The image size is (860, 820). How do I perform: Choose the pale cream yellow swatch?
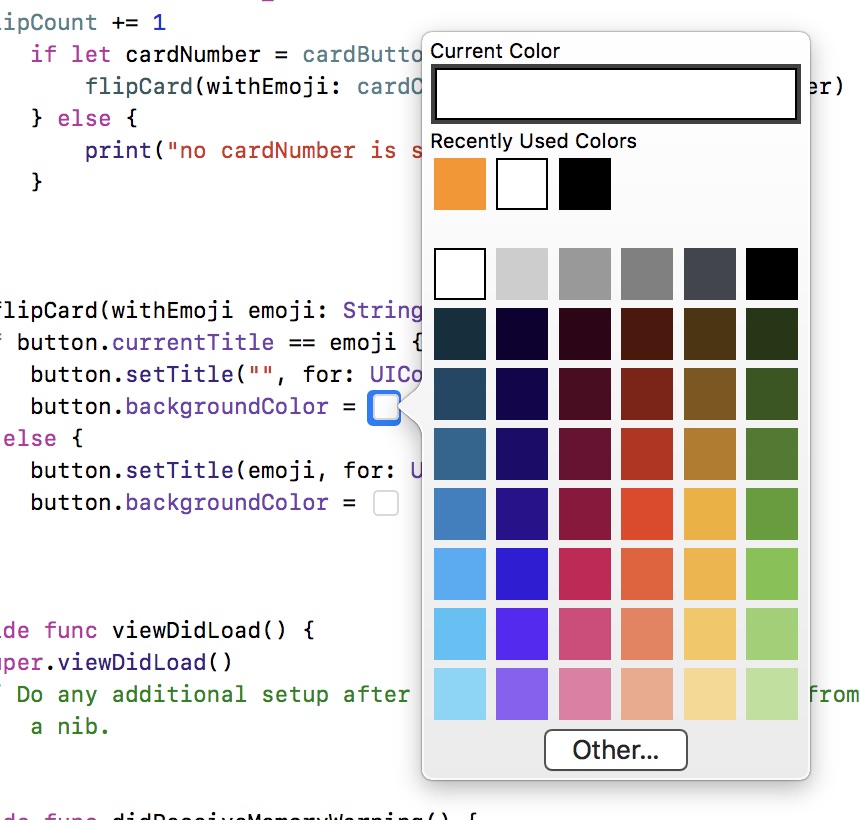click(710, 694)
